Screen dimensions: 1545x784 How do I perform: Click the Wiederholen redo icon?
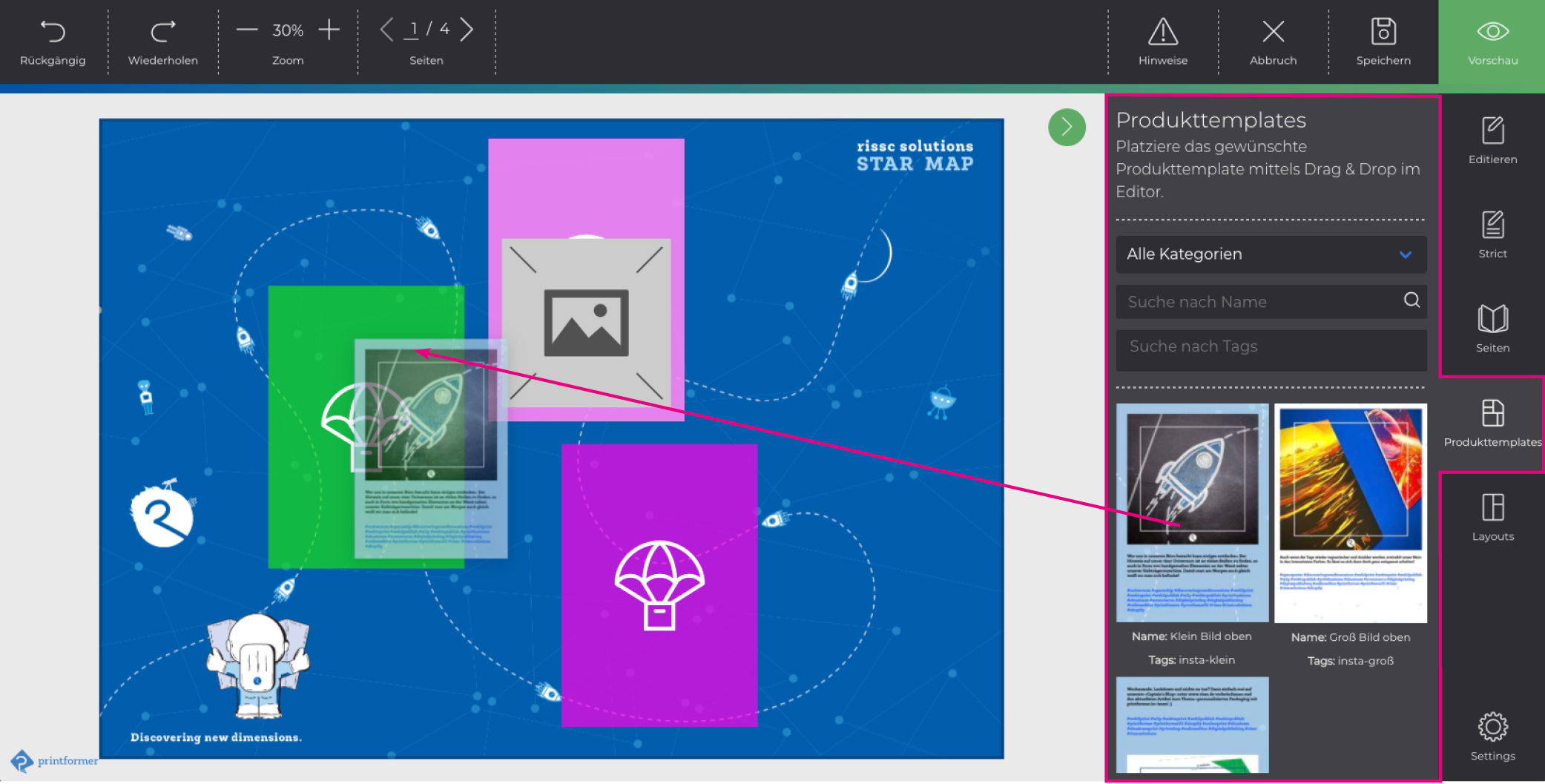pos(162,32)
